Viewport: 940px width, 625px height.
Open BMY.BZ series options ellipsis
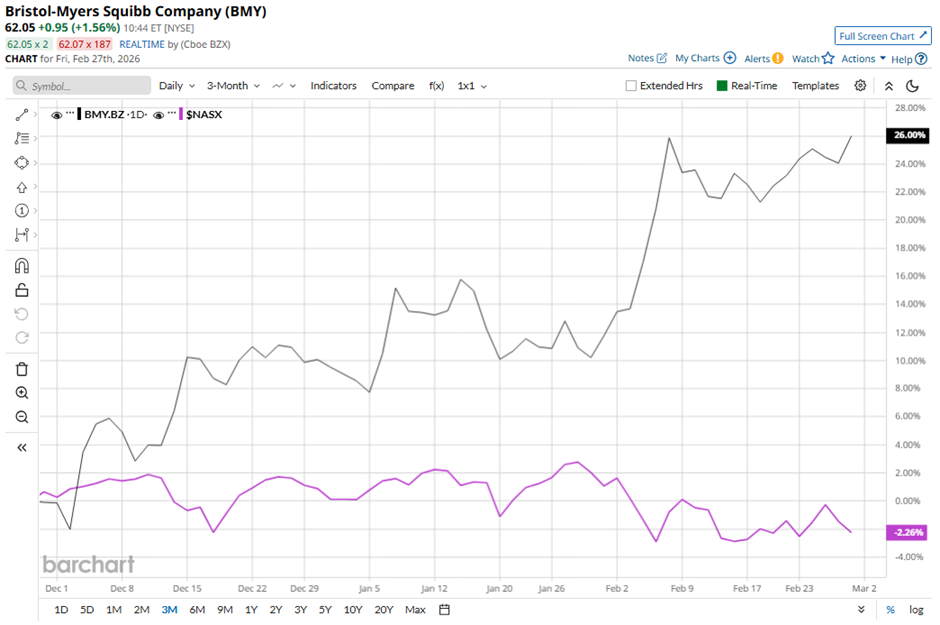pos(70,113)
